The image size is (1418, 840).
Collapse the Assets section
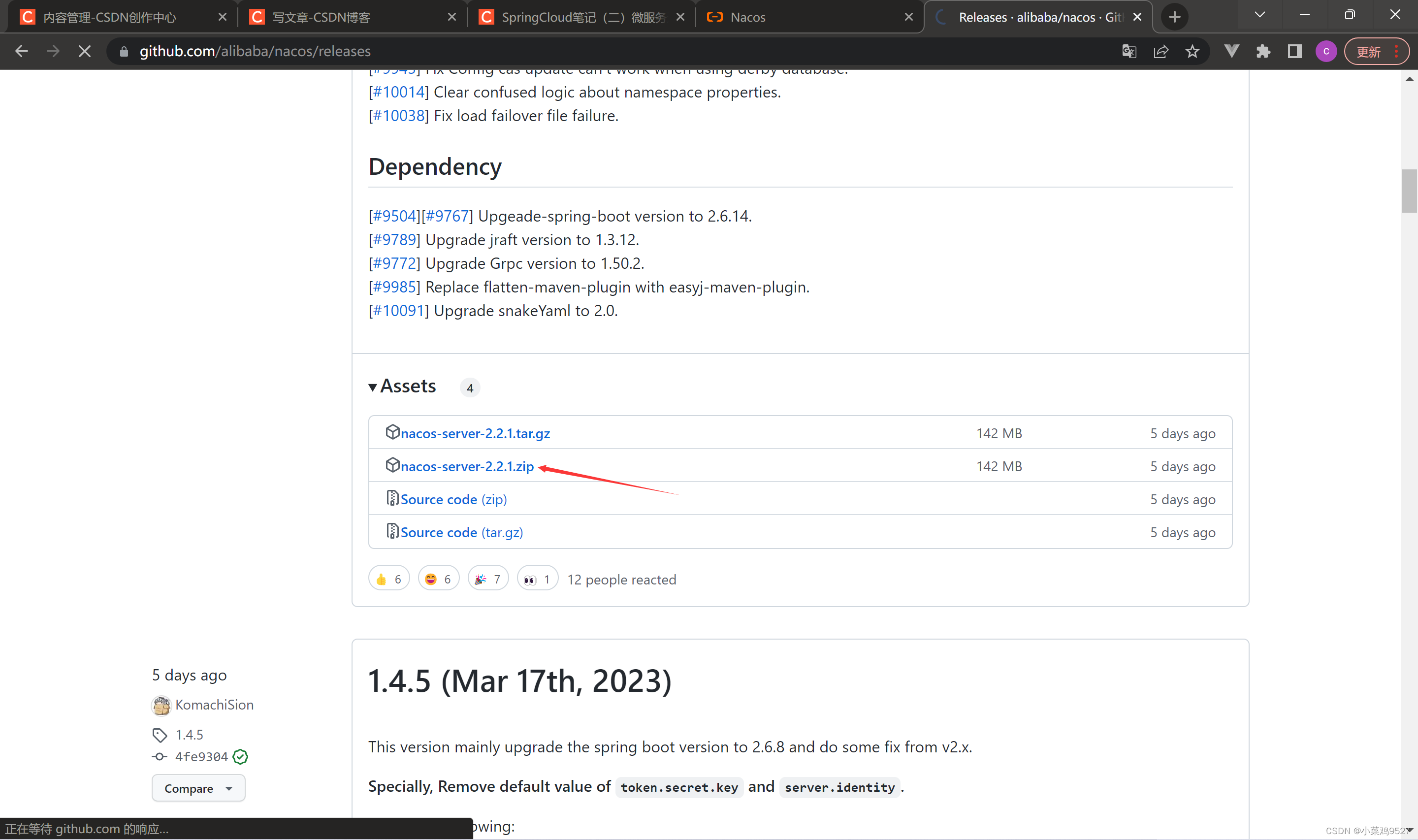coord(402,387)
